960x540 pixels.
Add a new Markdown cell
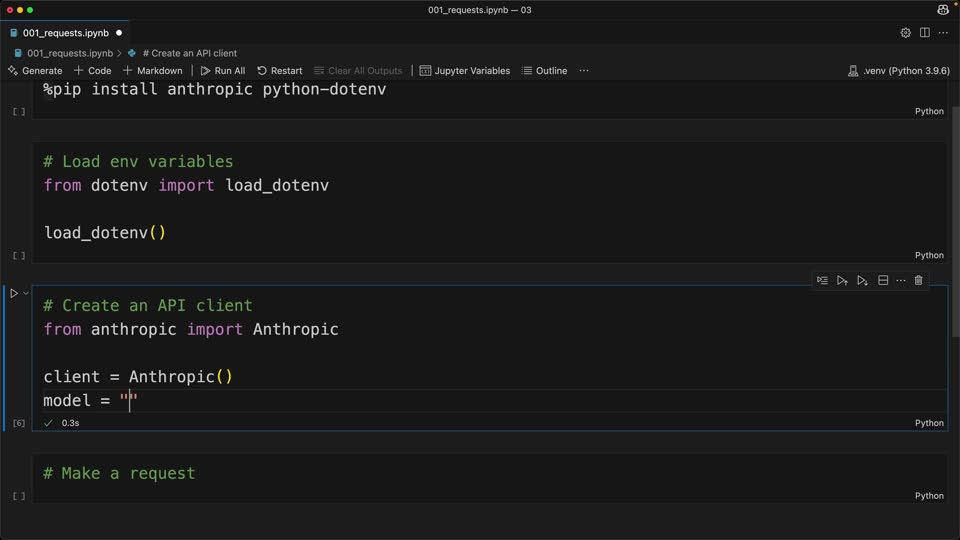152,70
